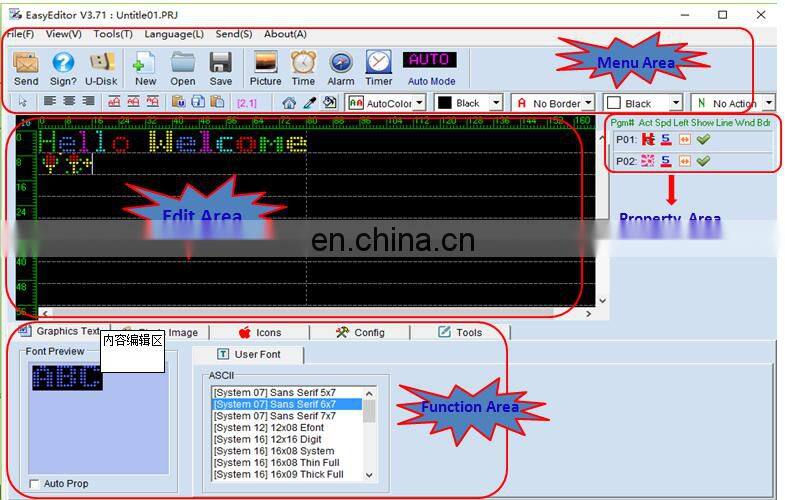Click the Auto Mode button
The width and height of the screenshot is (785, 500).
point(431,66)
